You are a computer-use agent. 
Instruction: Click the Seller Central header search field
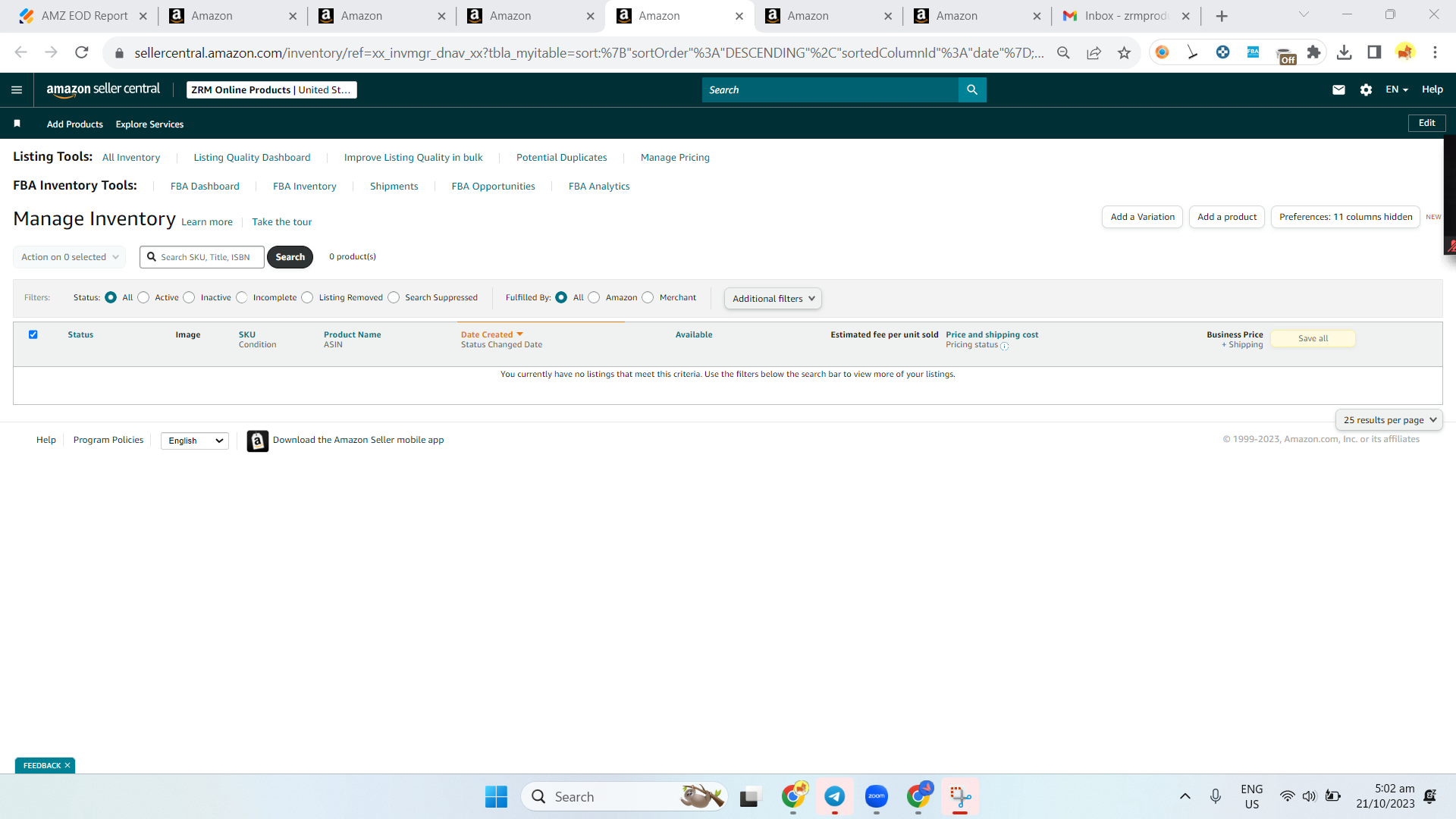point(830,89)
